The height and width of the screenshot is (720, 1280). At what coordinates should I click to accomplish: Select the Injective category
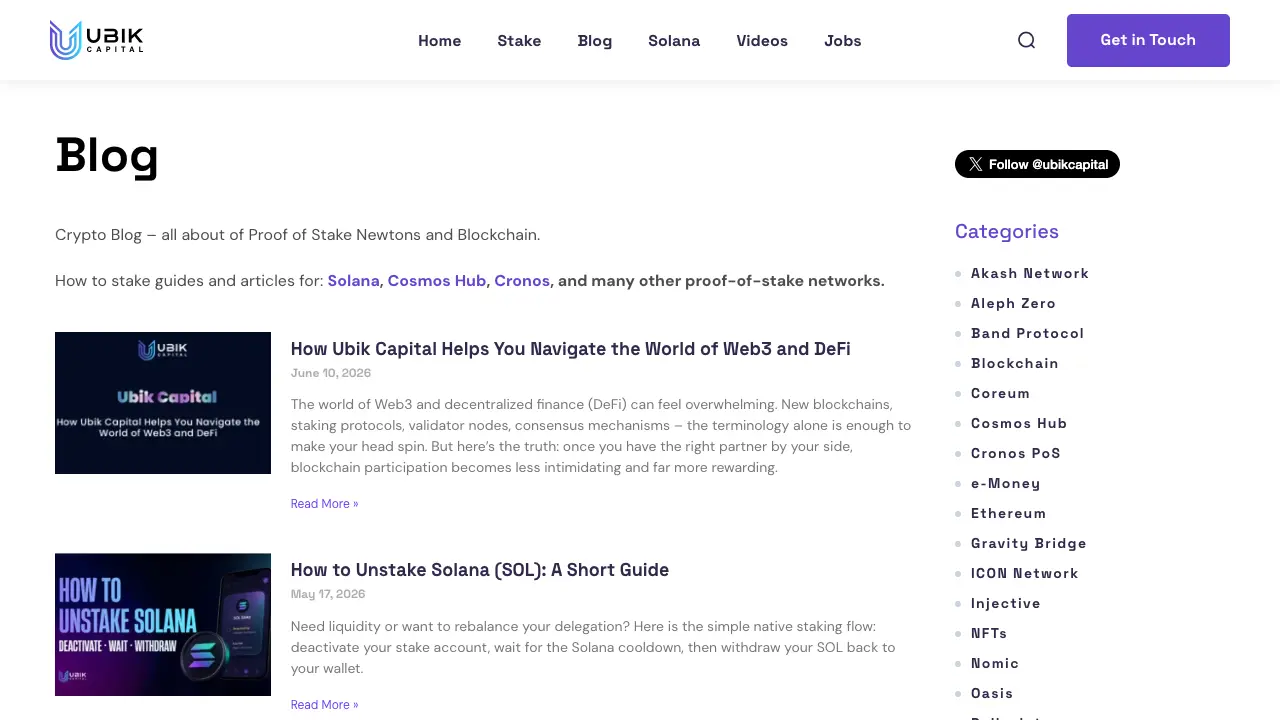(1006, 603)
